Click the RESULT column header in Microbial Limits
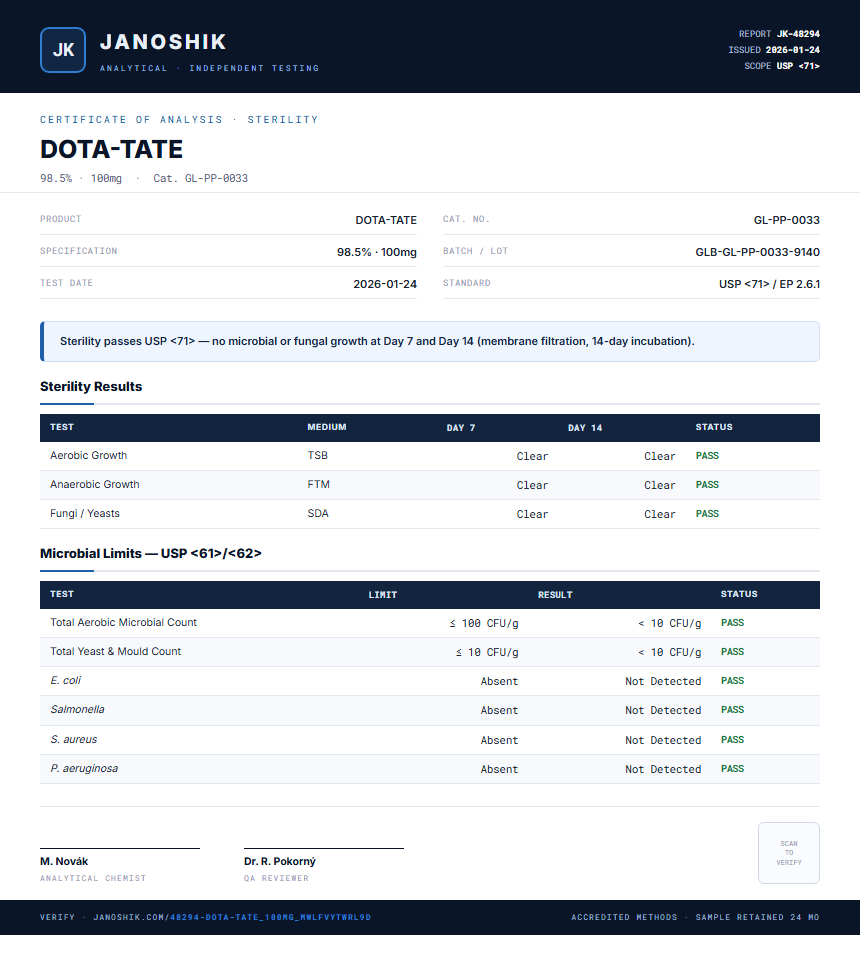 tap(555, 595)
